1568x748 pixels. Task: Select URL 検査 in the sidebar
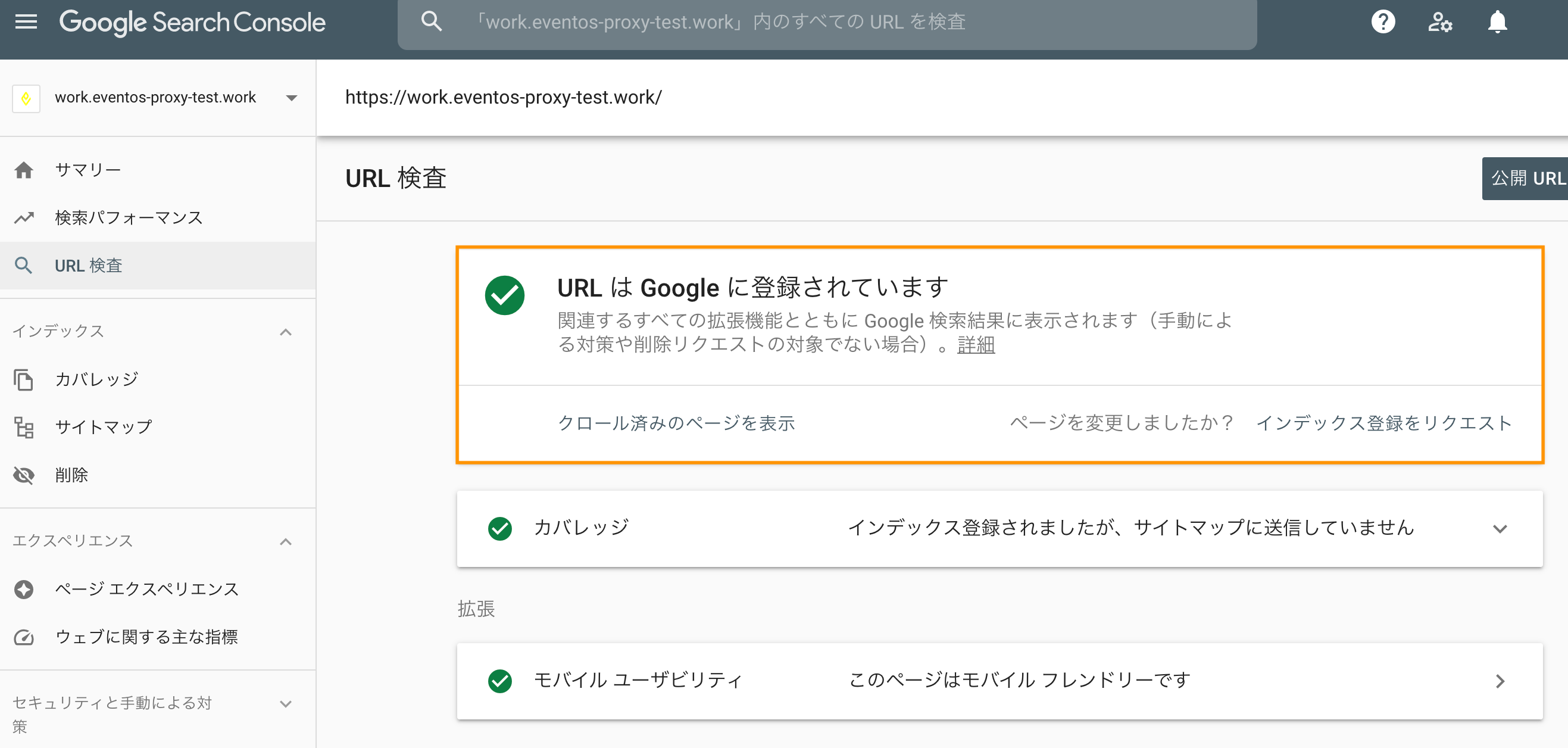pos(158,266)
